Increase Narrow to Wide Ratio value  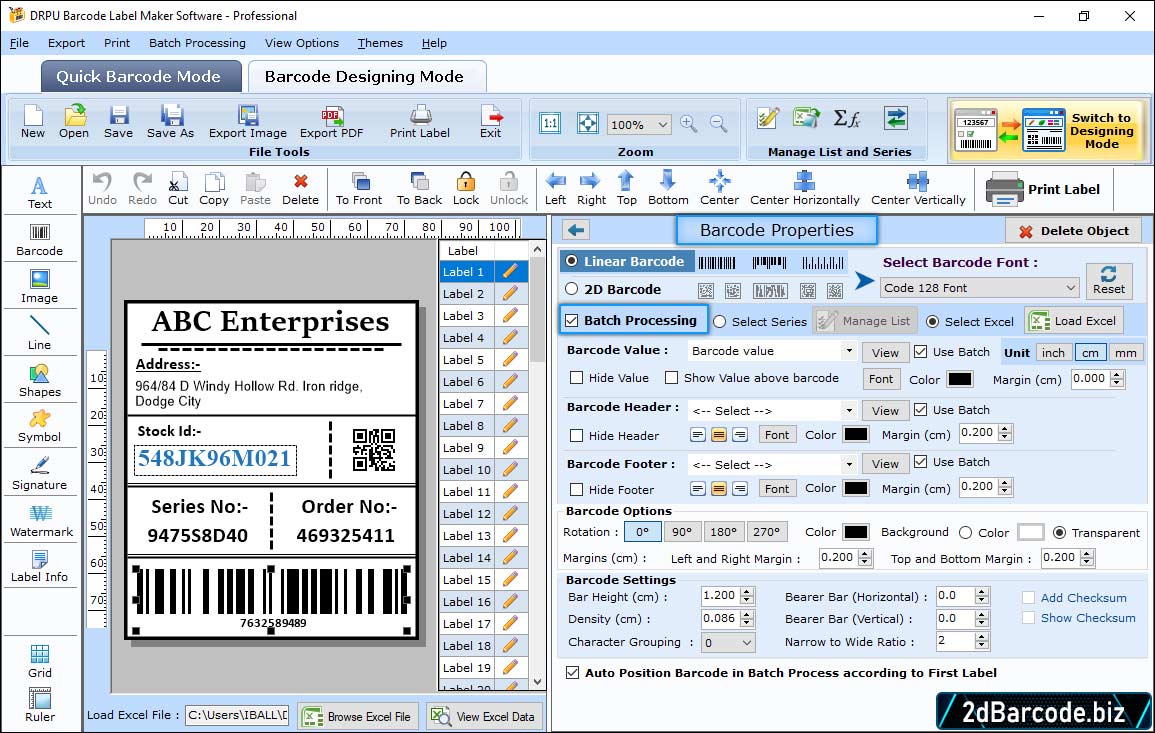pyautogui.click(x=981, y=637)
